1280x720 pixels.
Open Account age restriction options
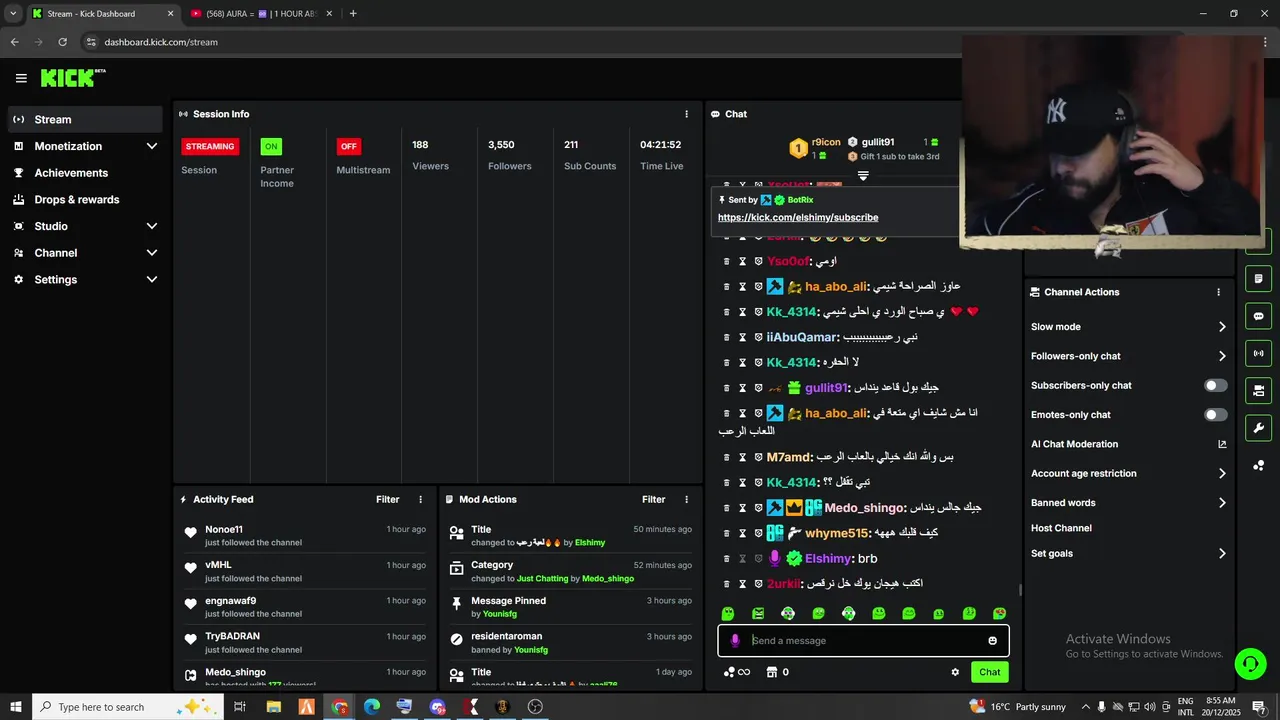pos(1129,474)
